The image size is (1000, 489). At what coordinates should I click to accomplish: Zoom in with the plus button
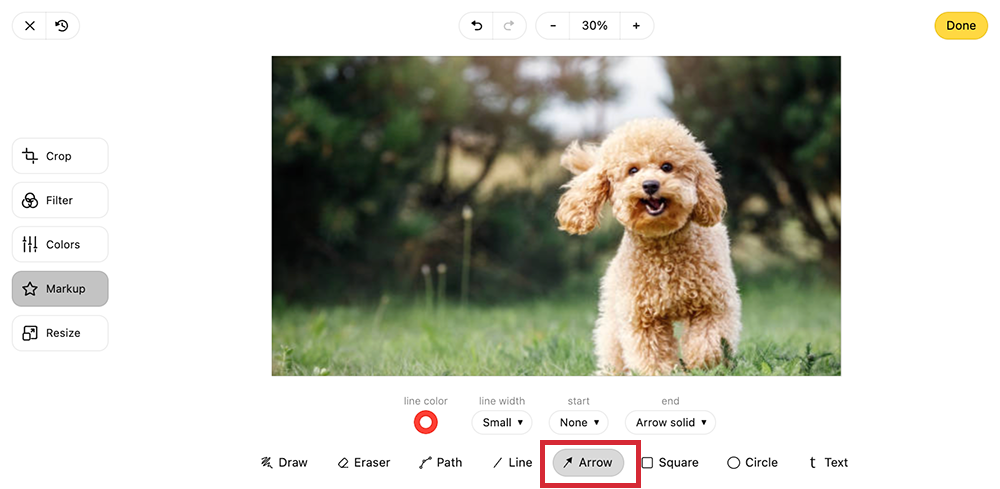point(636,26)
